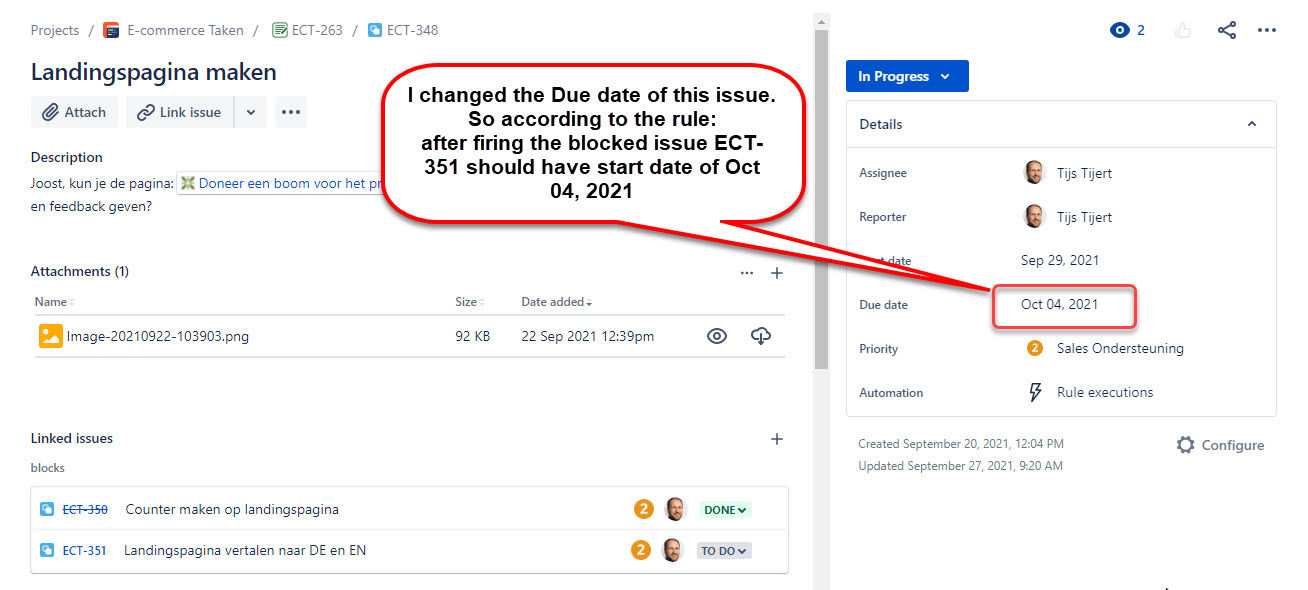The height and width of the screenshot is (590, 1308).
Task: Click the ECT-348 subtask type icon in breadcrumb
Action: point(375,30)
